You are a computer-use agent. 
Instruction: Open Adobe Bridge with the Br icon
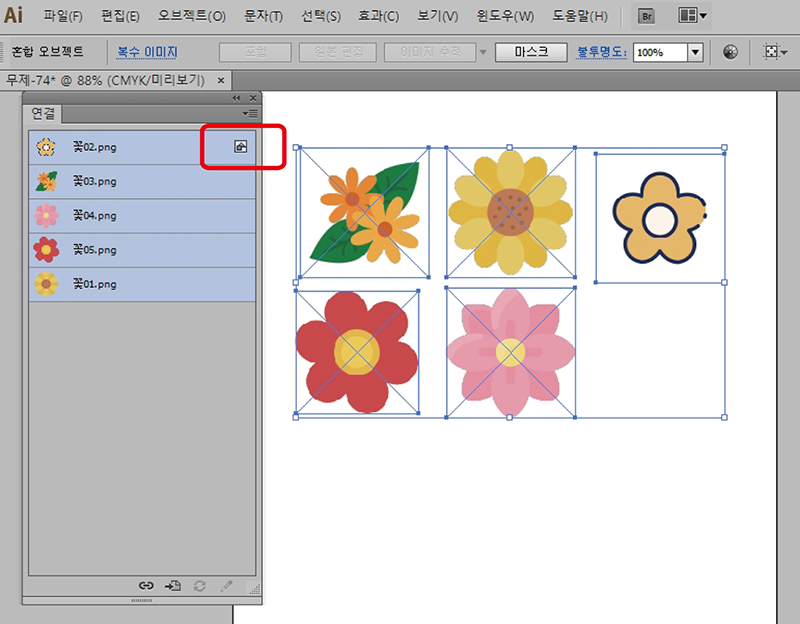coord(646,16)
